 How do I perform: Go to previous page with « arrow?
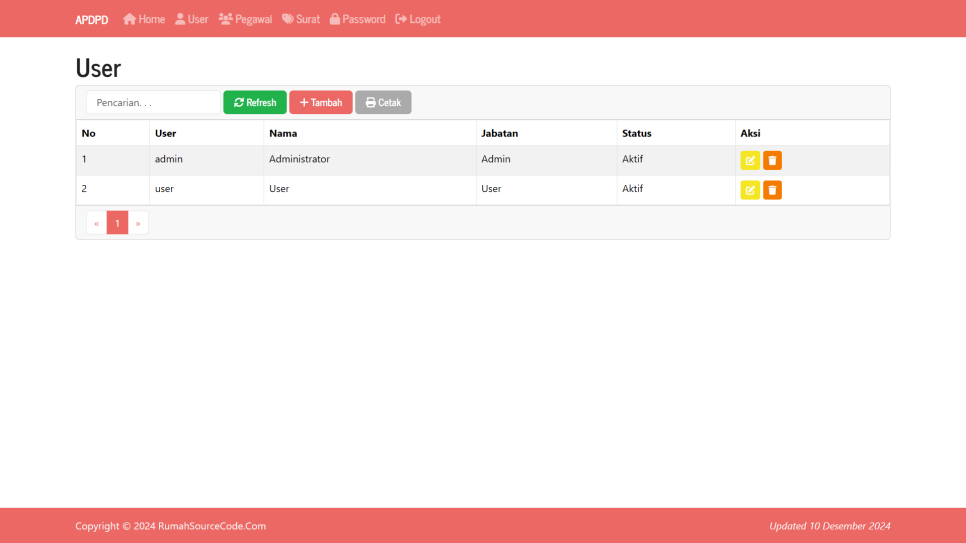(96, 223)
